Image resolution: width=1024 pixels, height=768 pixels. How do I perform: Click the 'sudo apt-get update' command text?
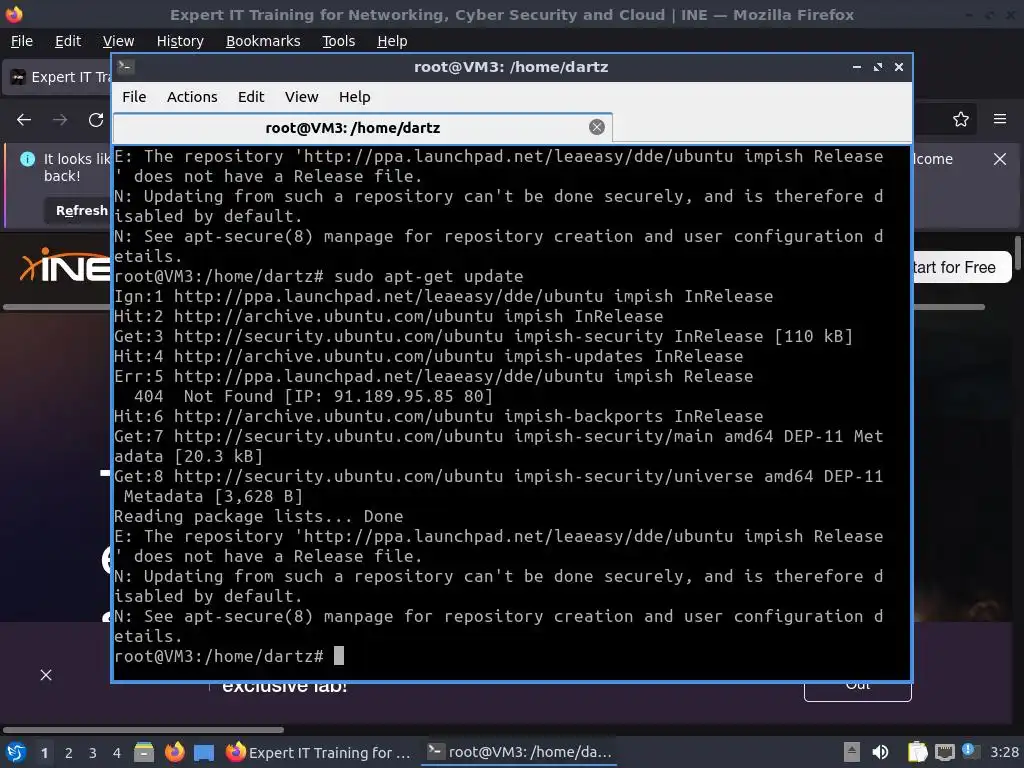428,276
